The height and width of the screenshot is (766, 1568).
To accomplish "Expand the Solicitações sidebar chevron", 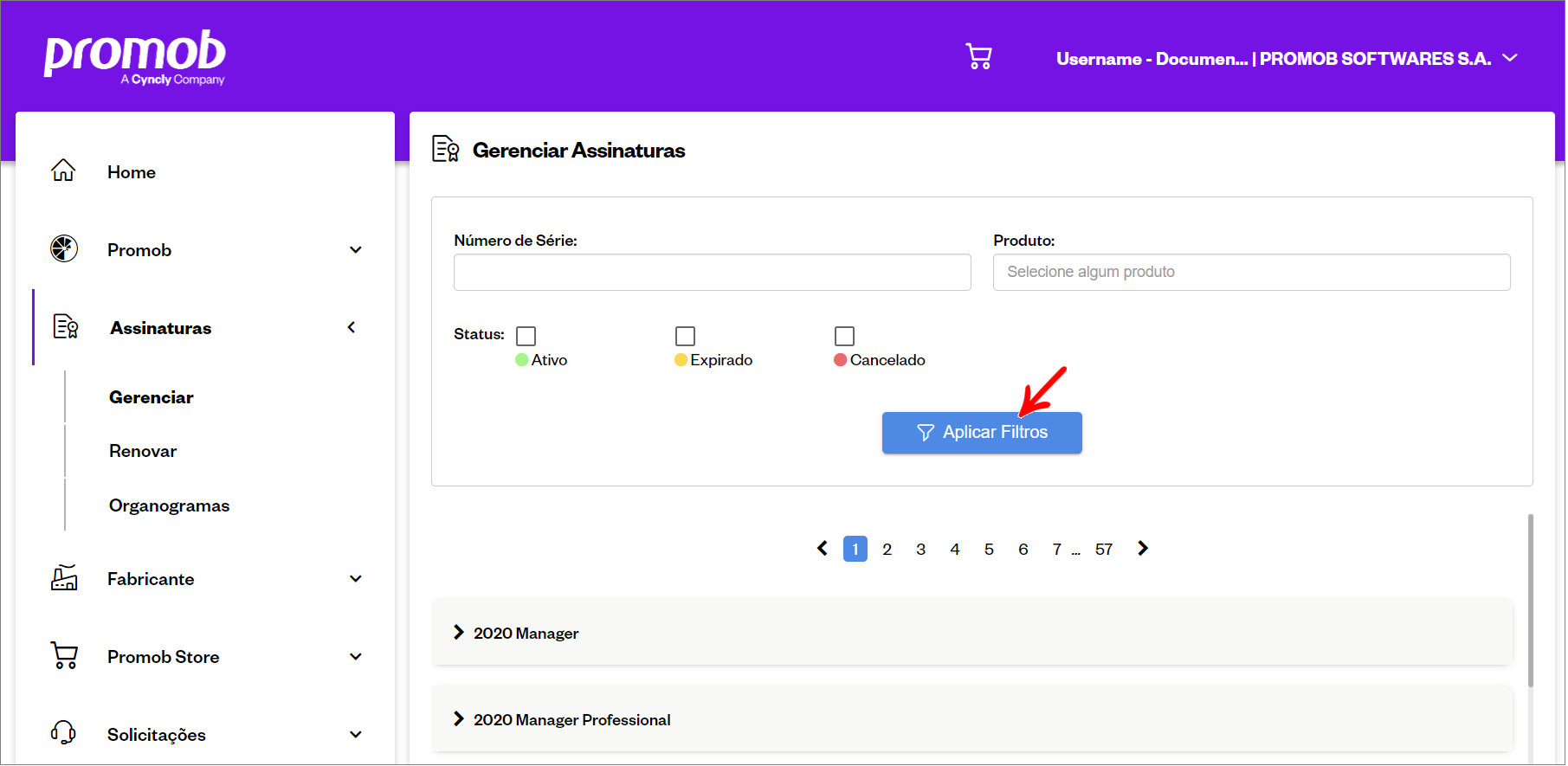I will pos(356,735).
